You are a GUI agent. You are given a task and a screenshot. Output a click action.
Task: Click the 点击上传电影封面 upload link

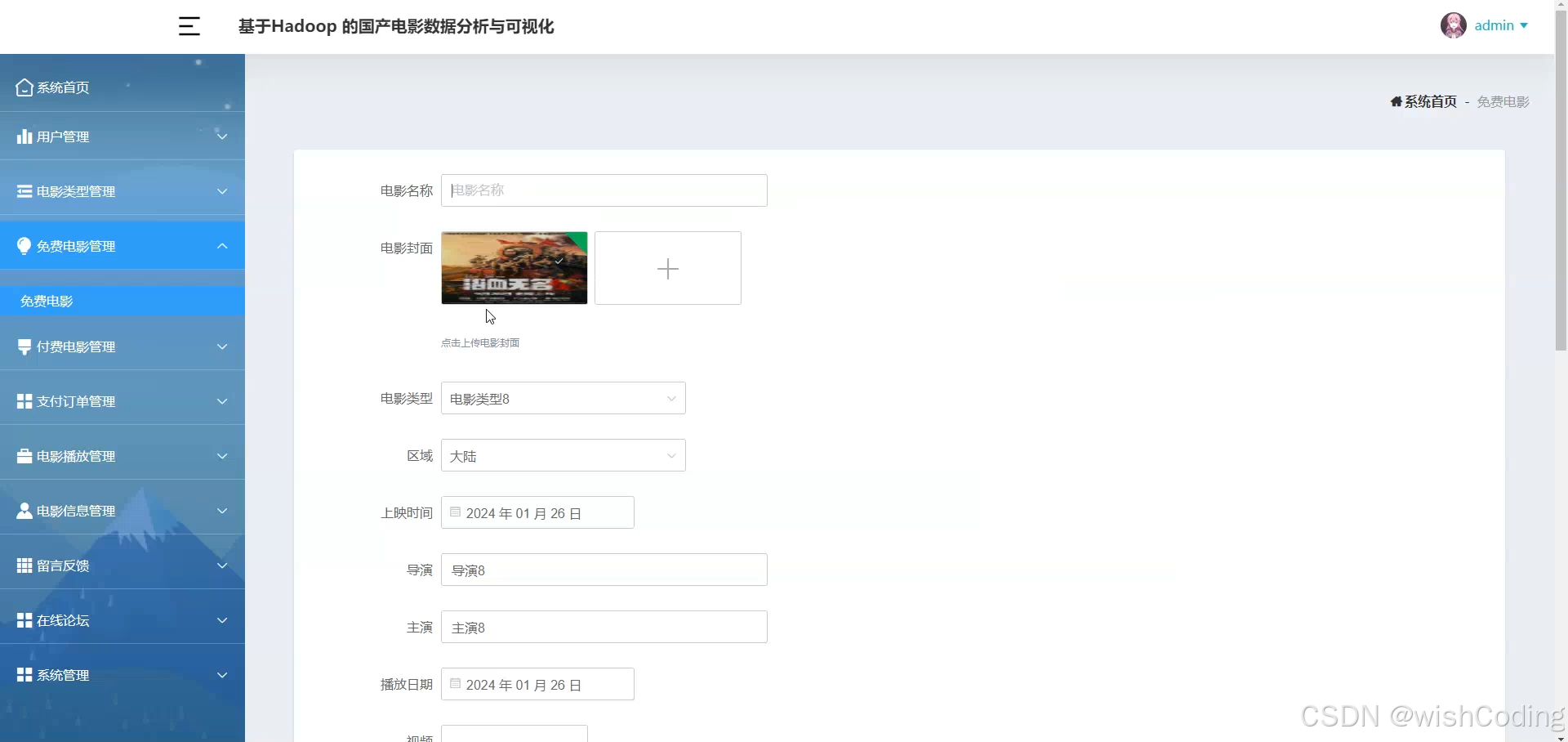click(480, 343)
